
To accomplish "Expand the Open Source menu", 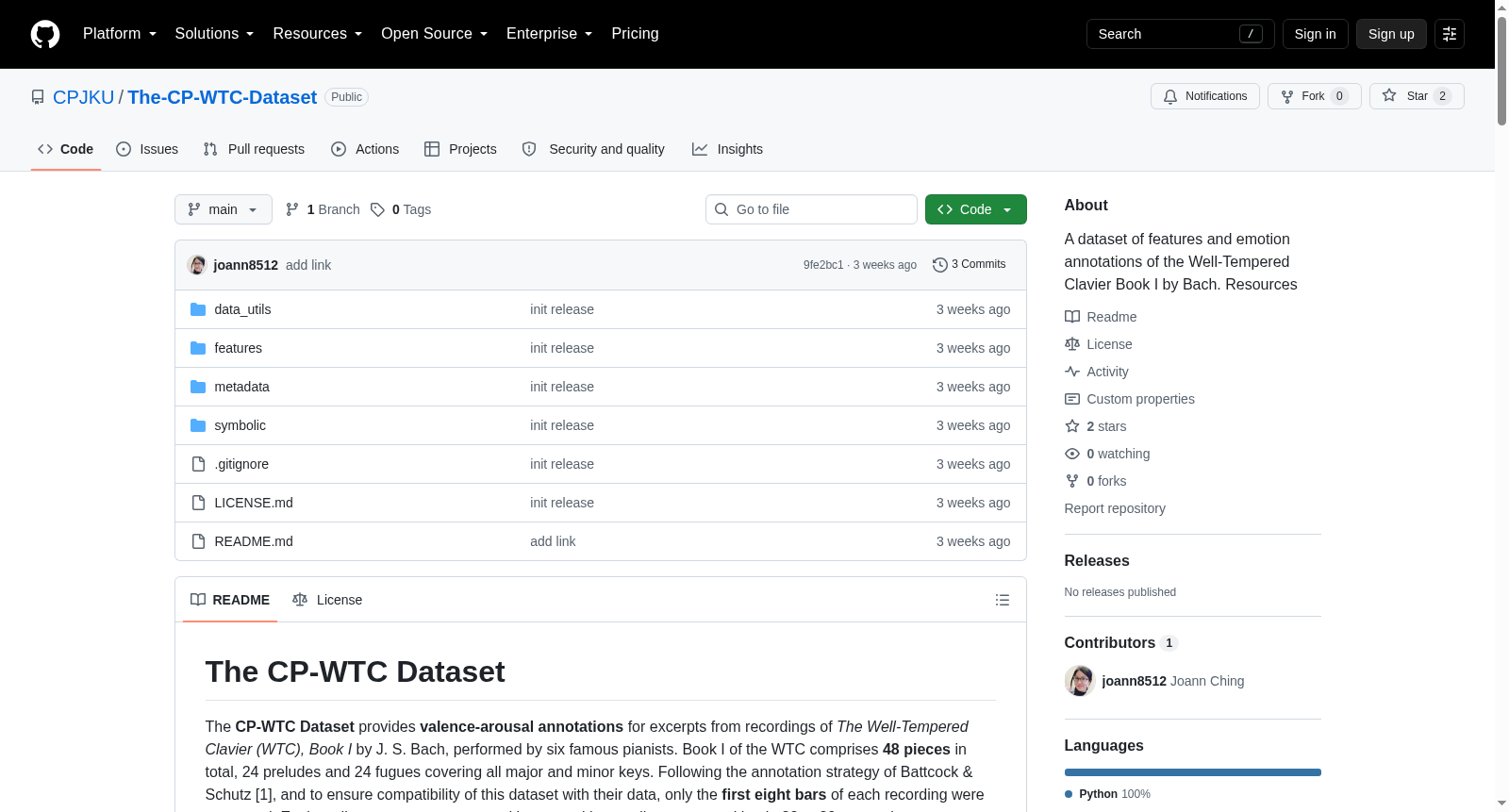I will 434,34.
